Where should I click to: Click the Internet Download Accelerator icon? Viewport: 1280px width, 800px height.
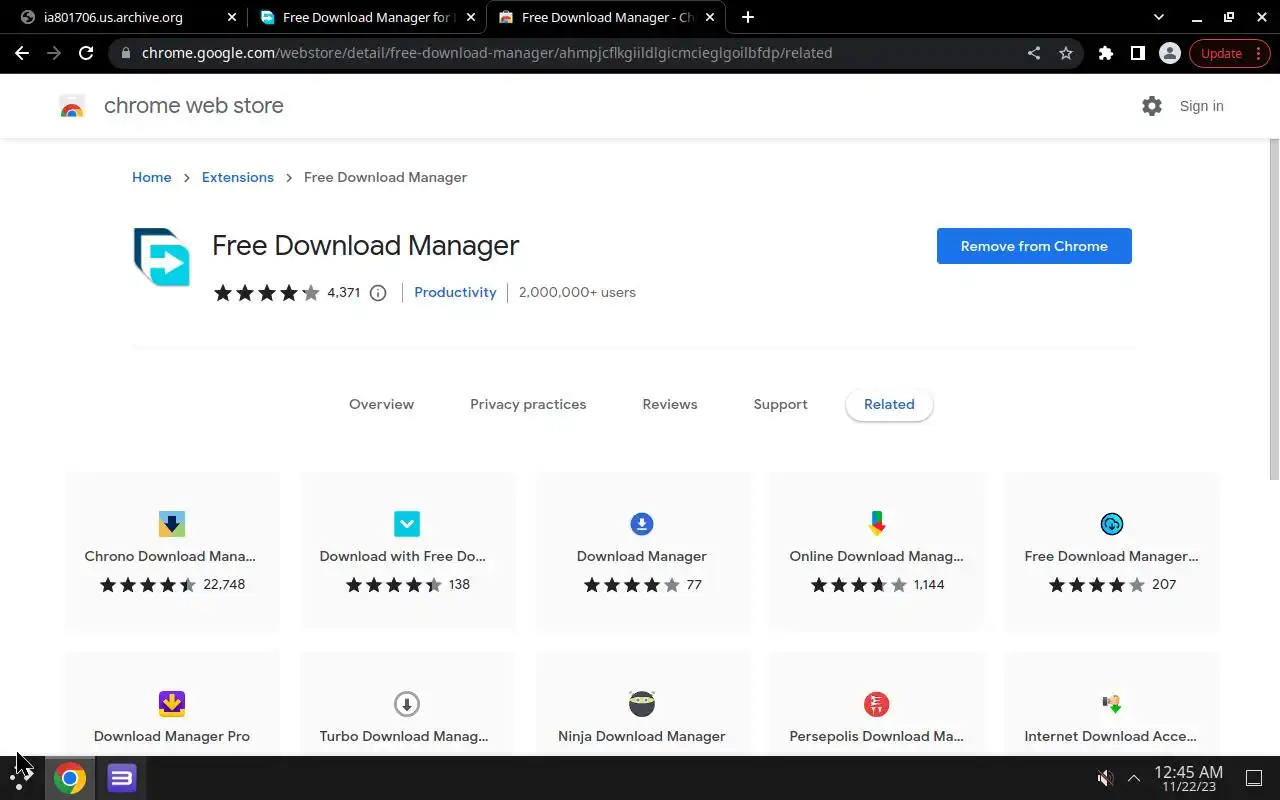pyautogui.click(x=1111, y=704)
